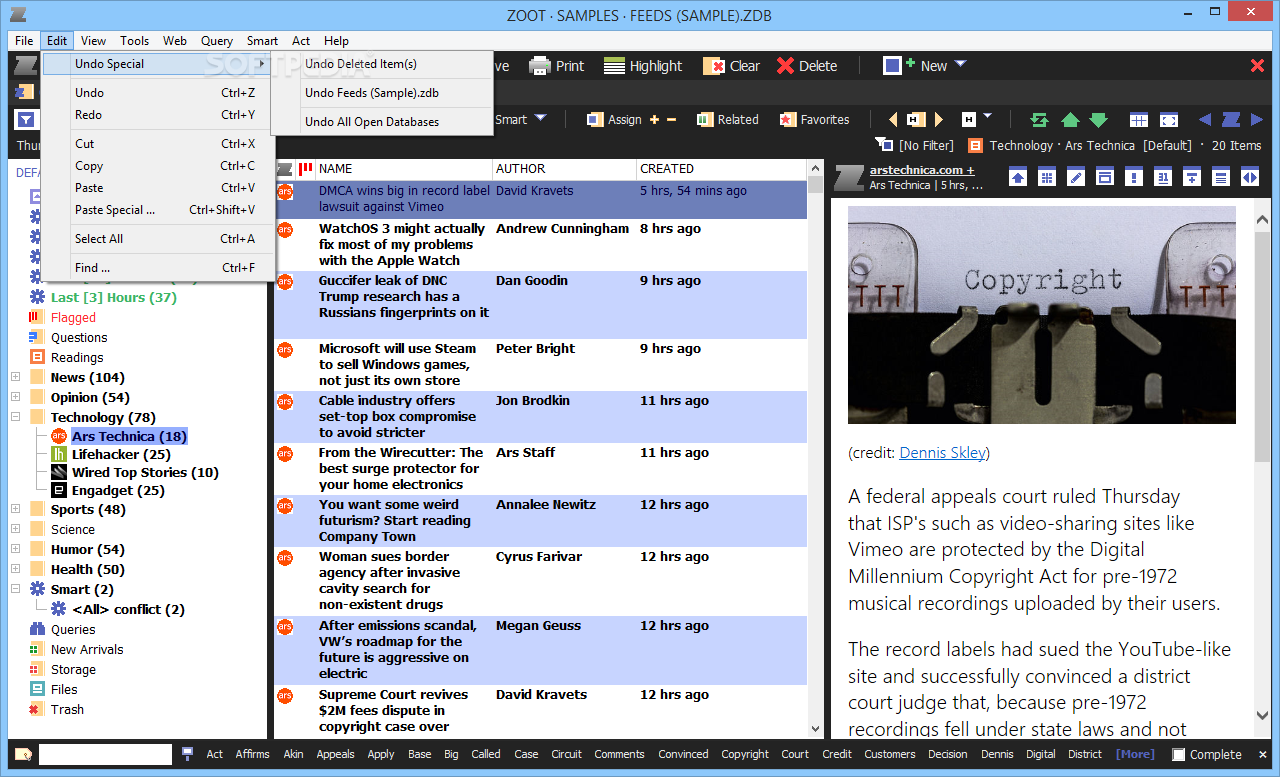Click the pencil edit icon in reader header

[x=1076, y=177]
